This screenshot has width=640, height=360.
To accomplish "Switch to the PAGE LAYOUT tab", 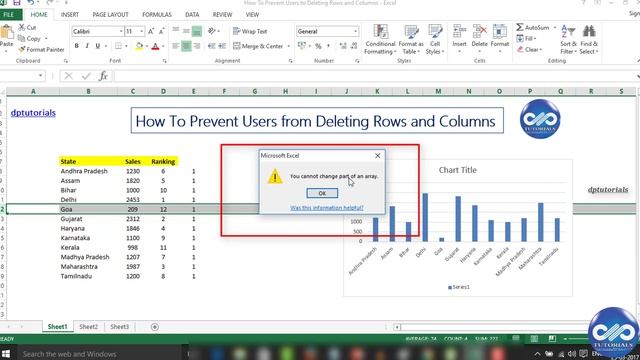I will point(110,15).
